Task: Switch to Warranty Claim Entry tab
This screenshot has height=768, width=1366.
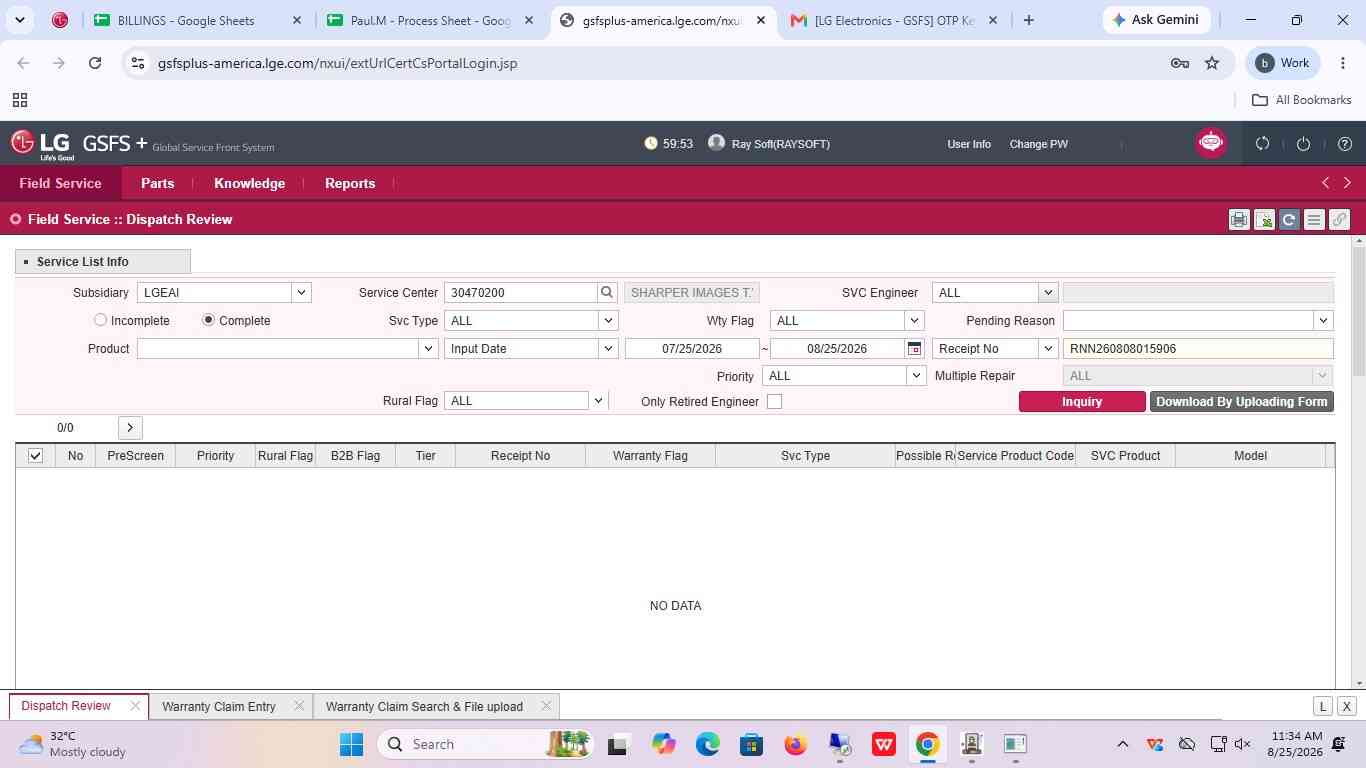Action: [219, 707]
